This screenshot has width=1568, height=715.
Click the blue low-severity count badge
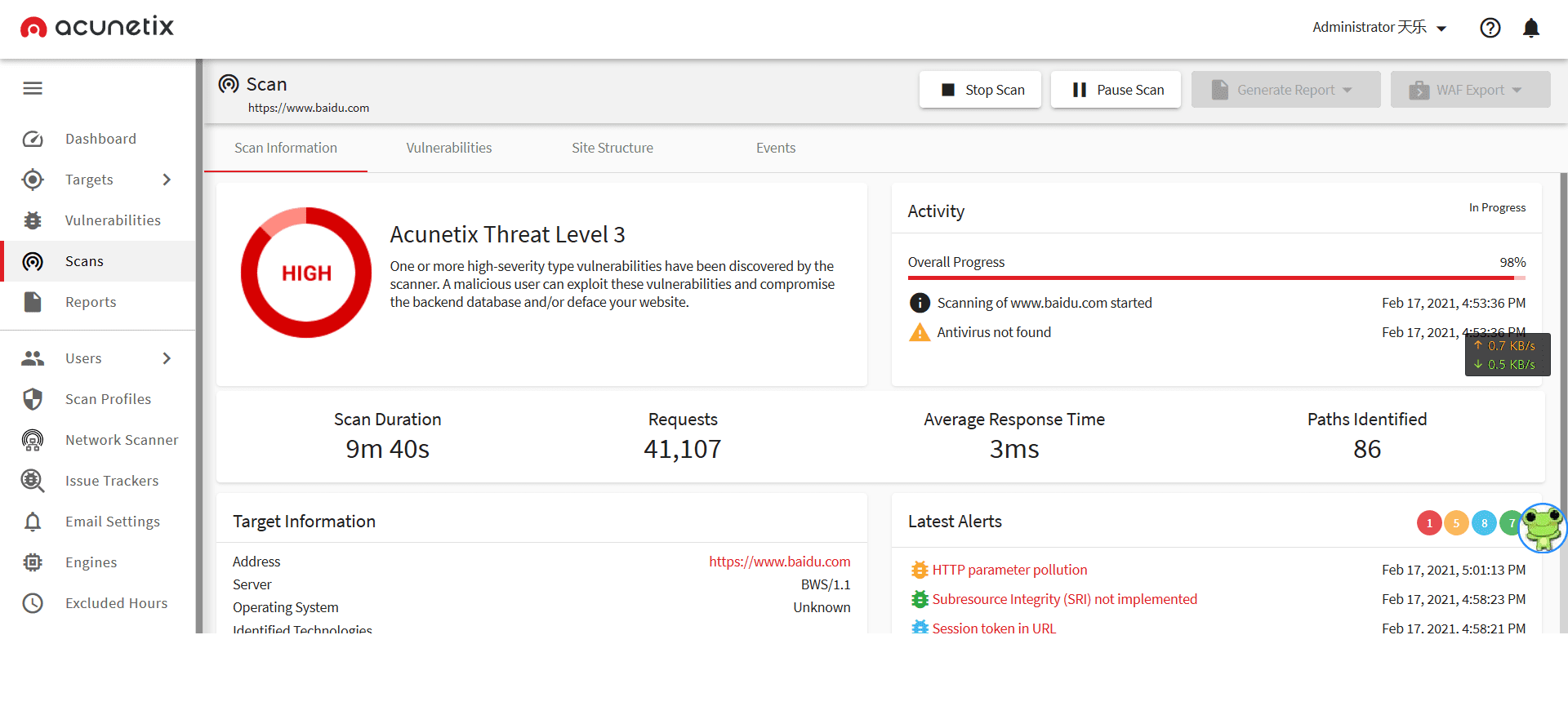(x=1484, y=523)
